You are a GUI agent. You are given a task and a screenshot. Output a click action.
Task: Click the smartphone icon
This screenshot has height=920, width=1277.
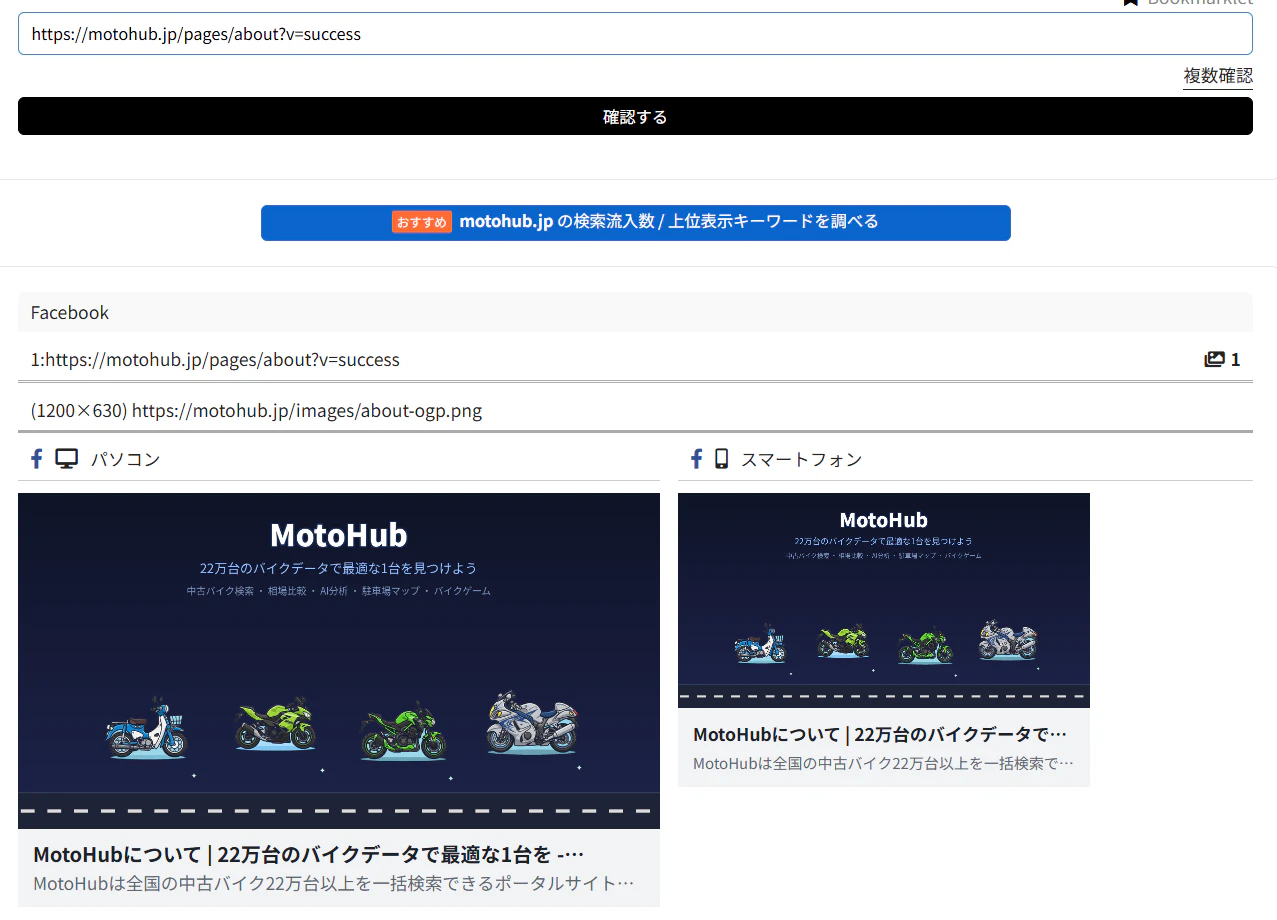pos(721,459)
